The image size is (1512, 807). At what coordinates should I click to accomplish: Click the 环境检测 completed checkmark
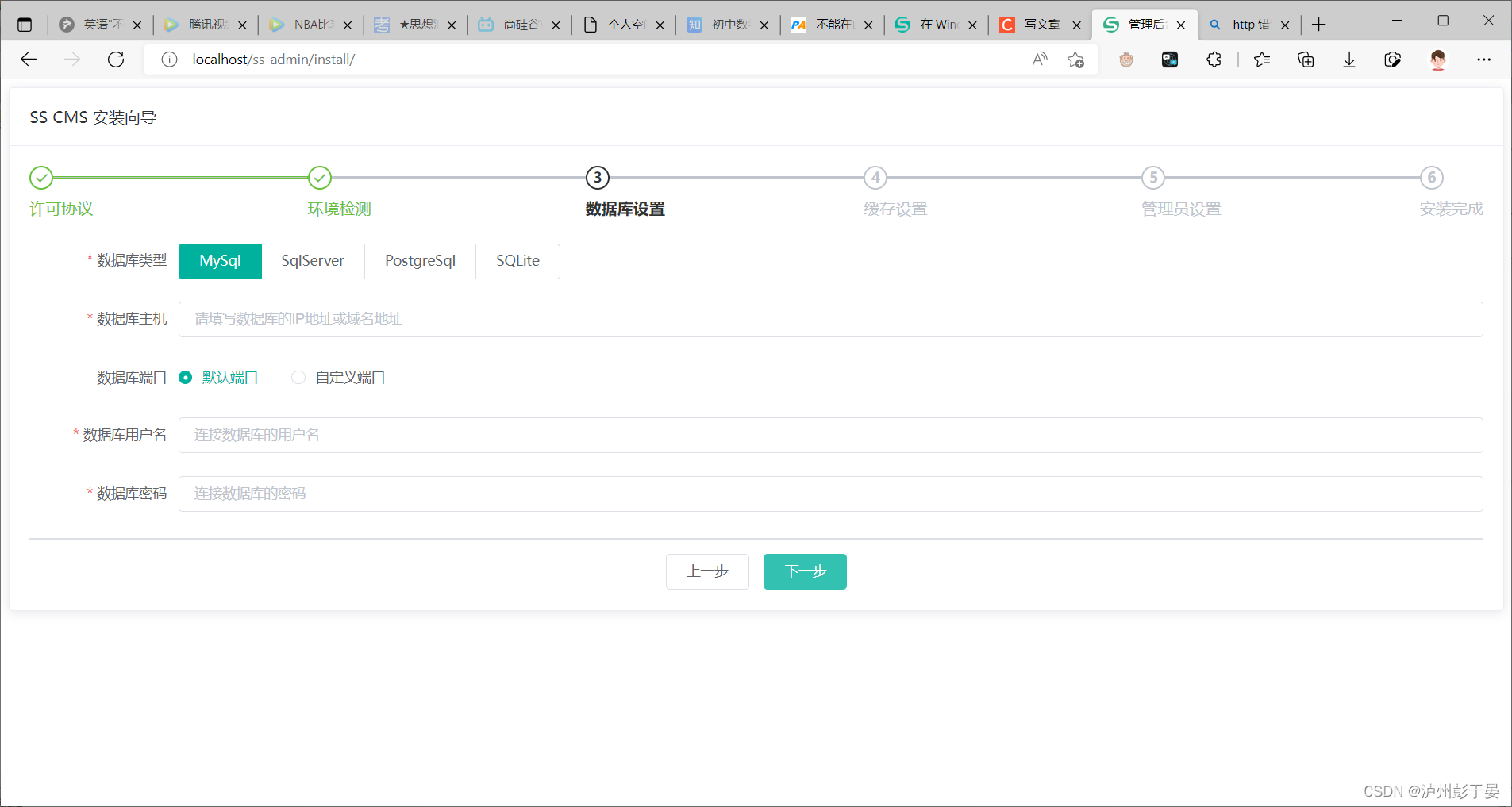click(x=319, y=178)
